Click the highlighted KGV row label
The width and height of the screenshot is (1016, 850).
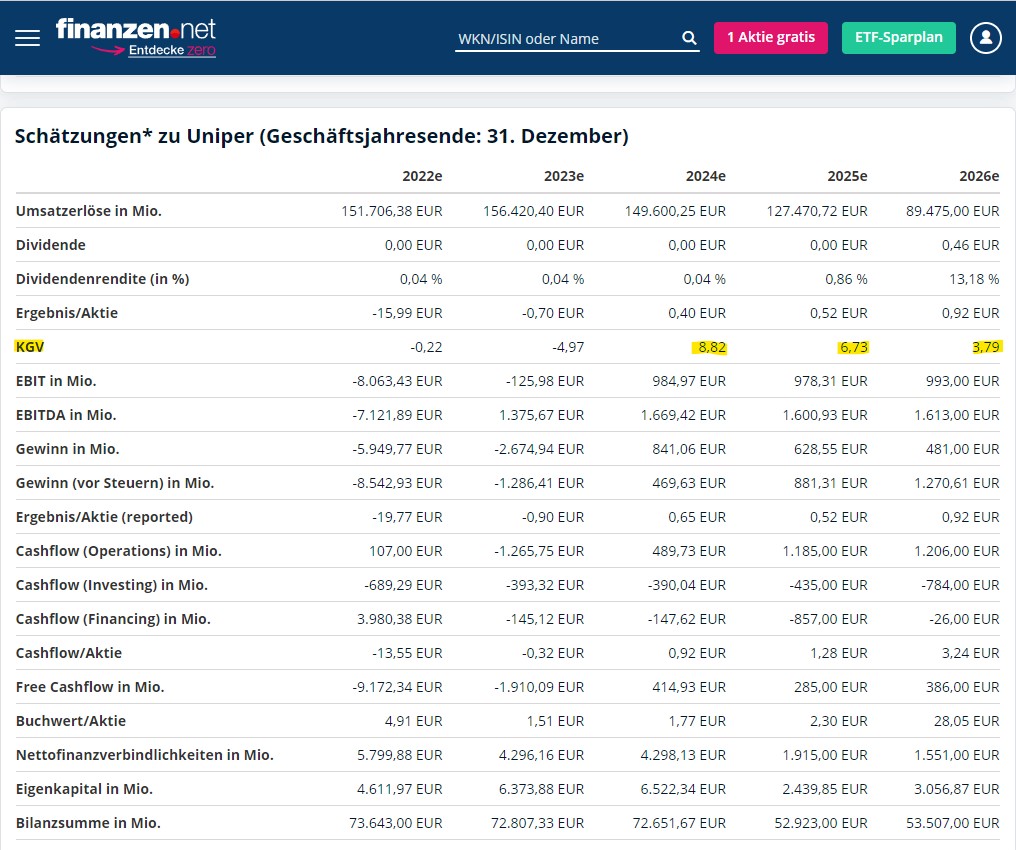[28, 346]
